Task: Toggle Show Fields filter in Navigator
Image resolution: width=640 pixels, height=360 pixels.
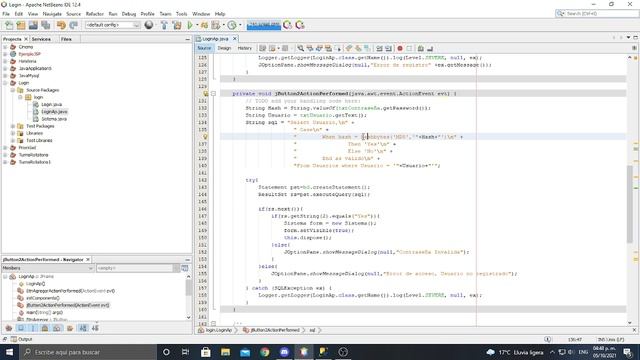Action: [21, 328]
